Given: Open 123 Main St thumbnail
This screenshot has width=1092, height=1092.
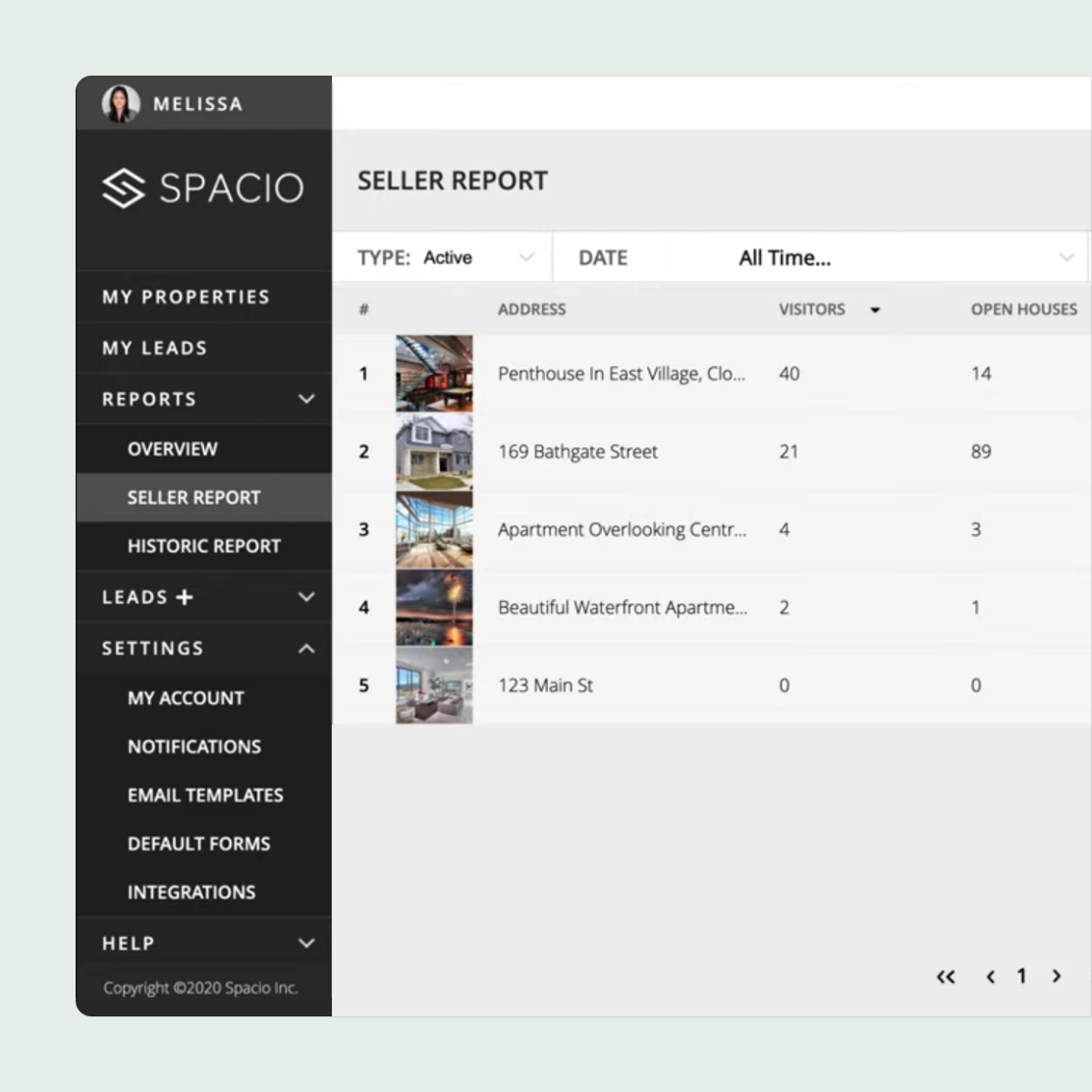Looking at the screenshot, I should [x=434, y=686].
